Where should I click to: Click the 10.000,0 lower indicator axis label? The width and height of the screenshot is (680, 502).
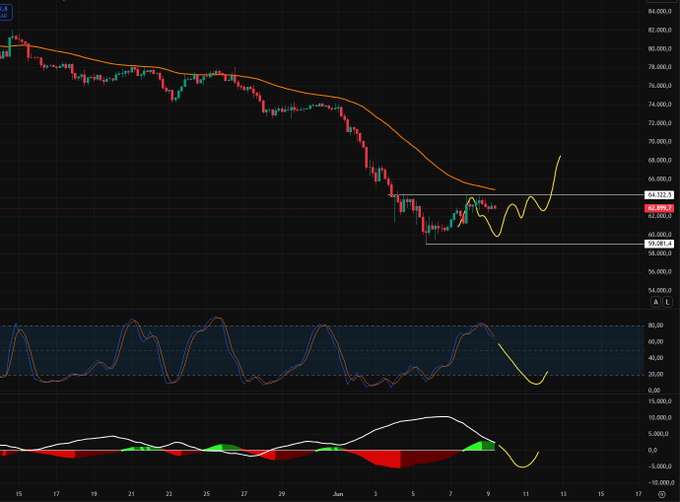pyautogui.click(x=659, y=418)
